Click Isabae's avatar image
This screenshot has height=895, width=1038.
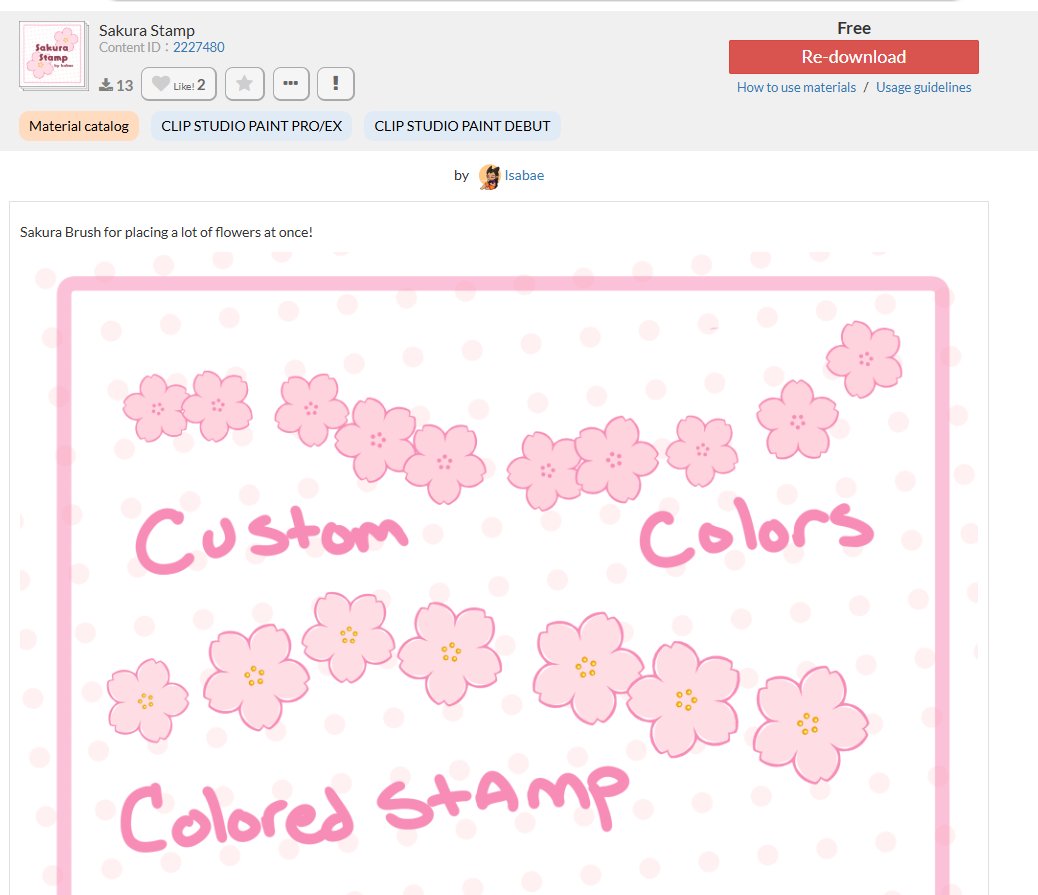(x=489, y=177)
